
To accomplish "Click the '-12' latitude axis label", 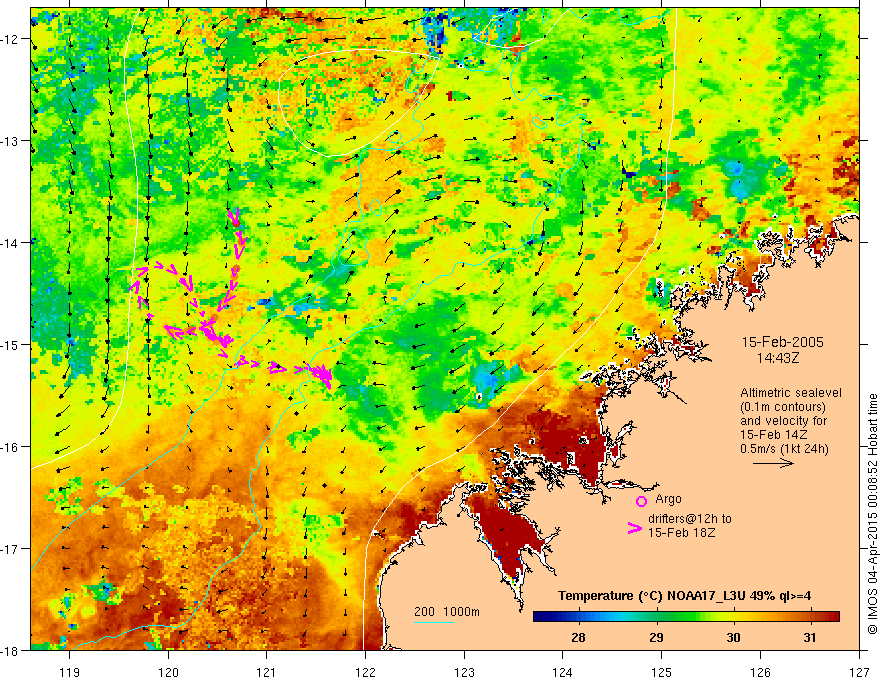I will [11, 39].
